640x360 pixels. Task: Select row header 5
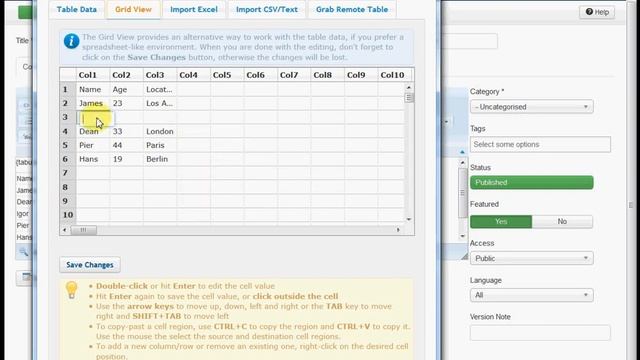68,145
